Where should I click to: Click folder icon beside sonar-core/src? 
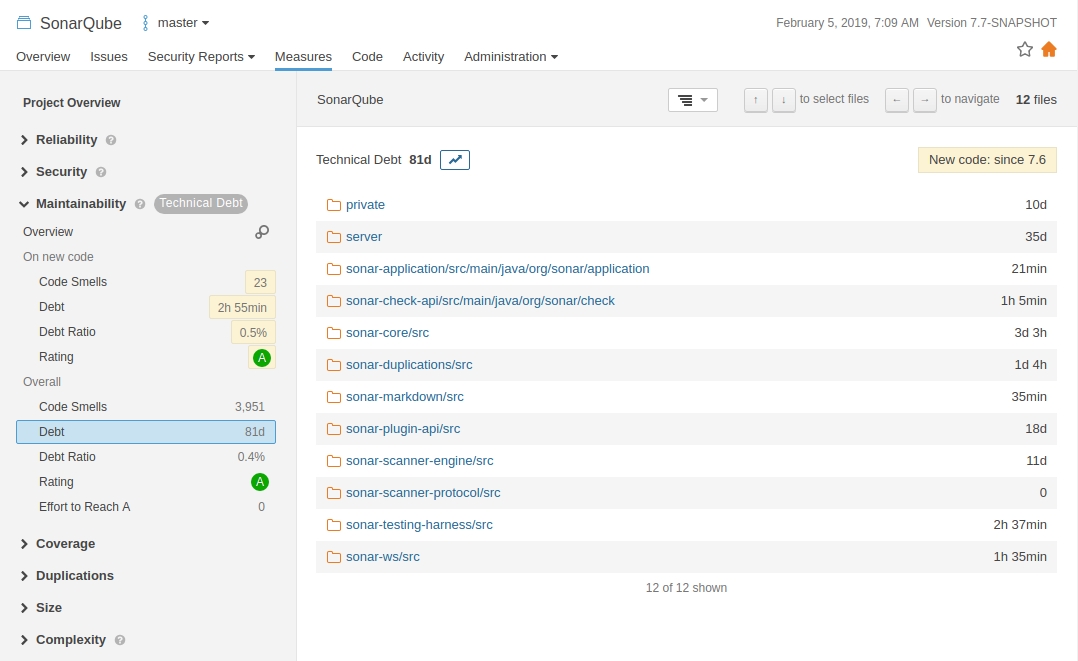point(333,333)
